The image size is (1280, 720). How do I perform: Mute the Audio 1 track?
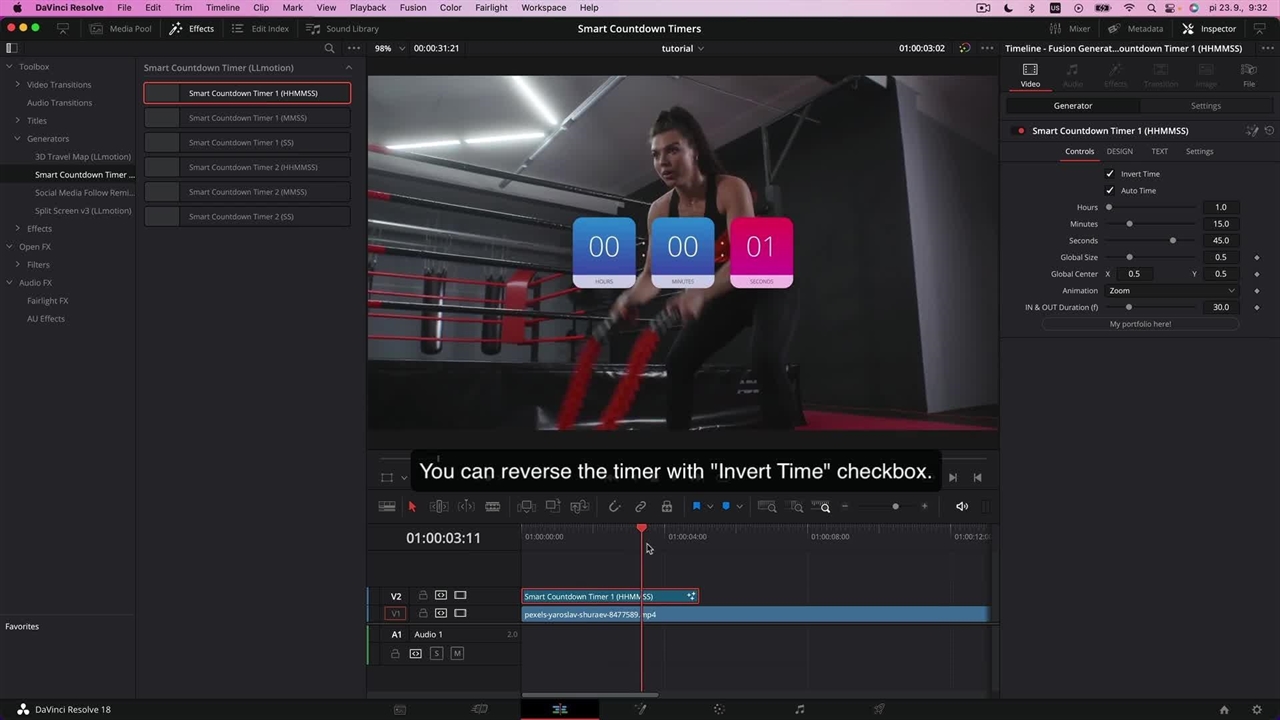coord(457,653)
